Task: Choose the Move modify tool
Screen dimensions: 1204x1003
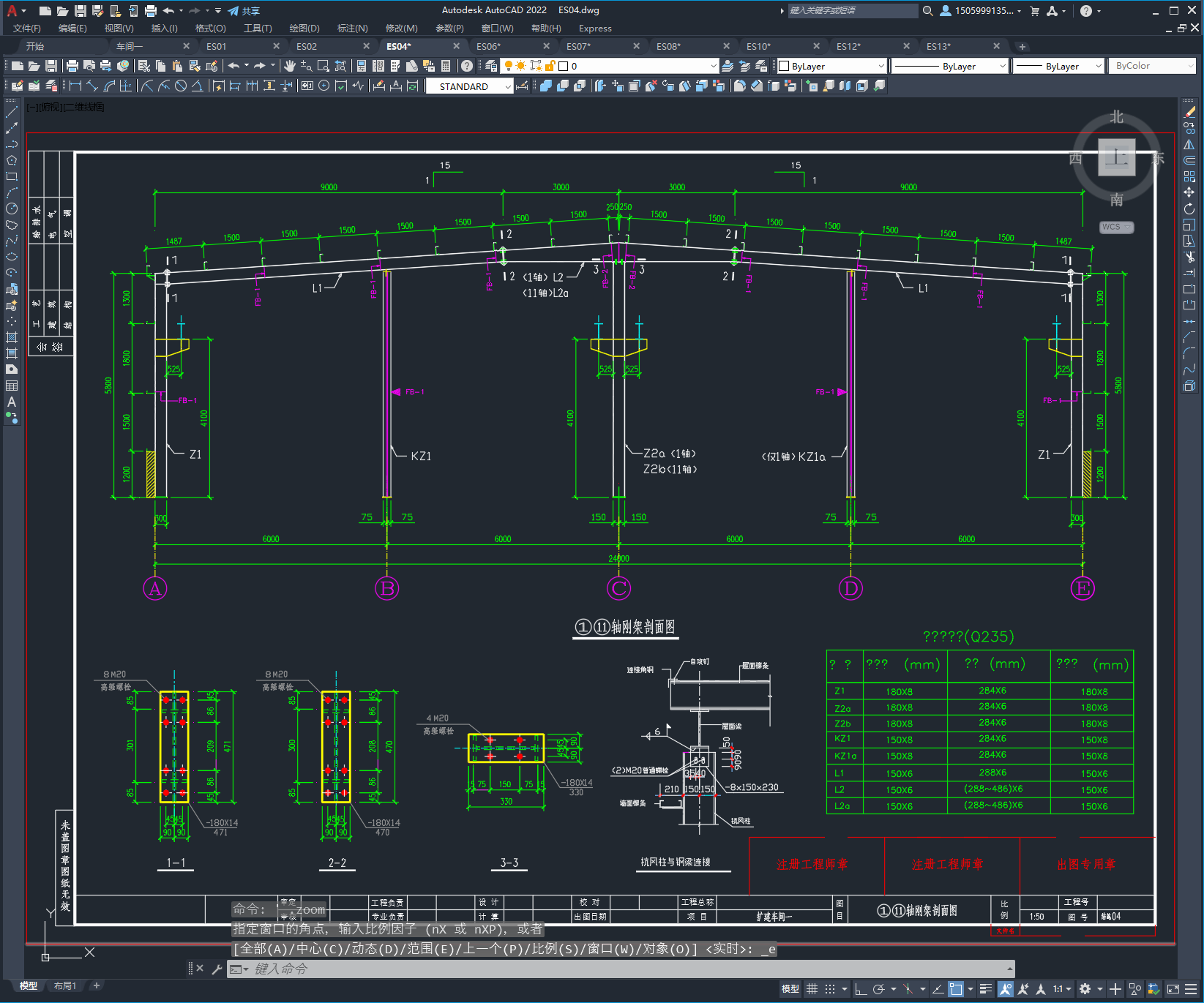Action: coord(1189,192)
